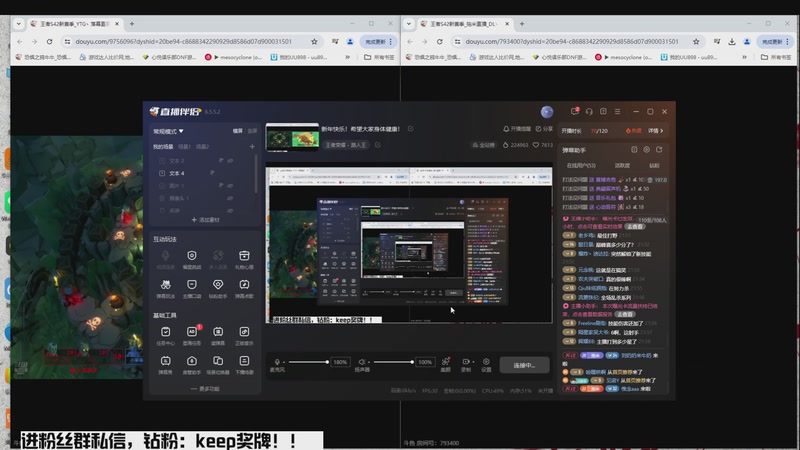The height and width of the screenshot is (450, 800).
Task: Open the AD task icon with red badge
Action: 192,332
